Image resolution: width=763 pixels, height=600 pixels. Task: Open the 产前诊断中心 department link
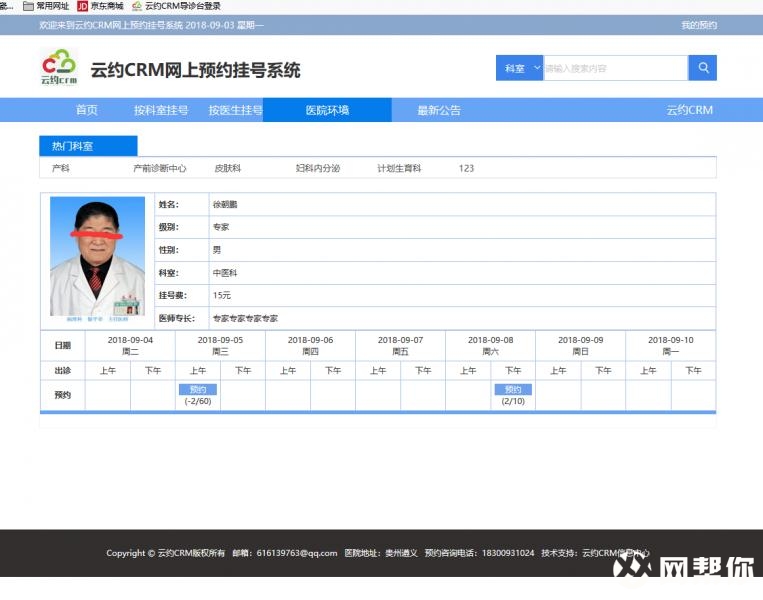(x=160, y=168)
